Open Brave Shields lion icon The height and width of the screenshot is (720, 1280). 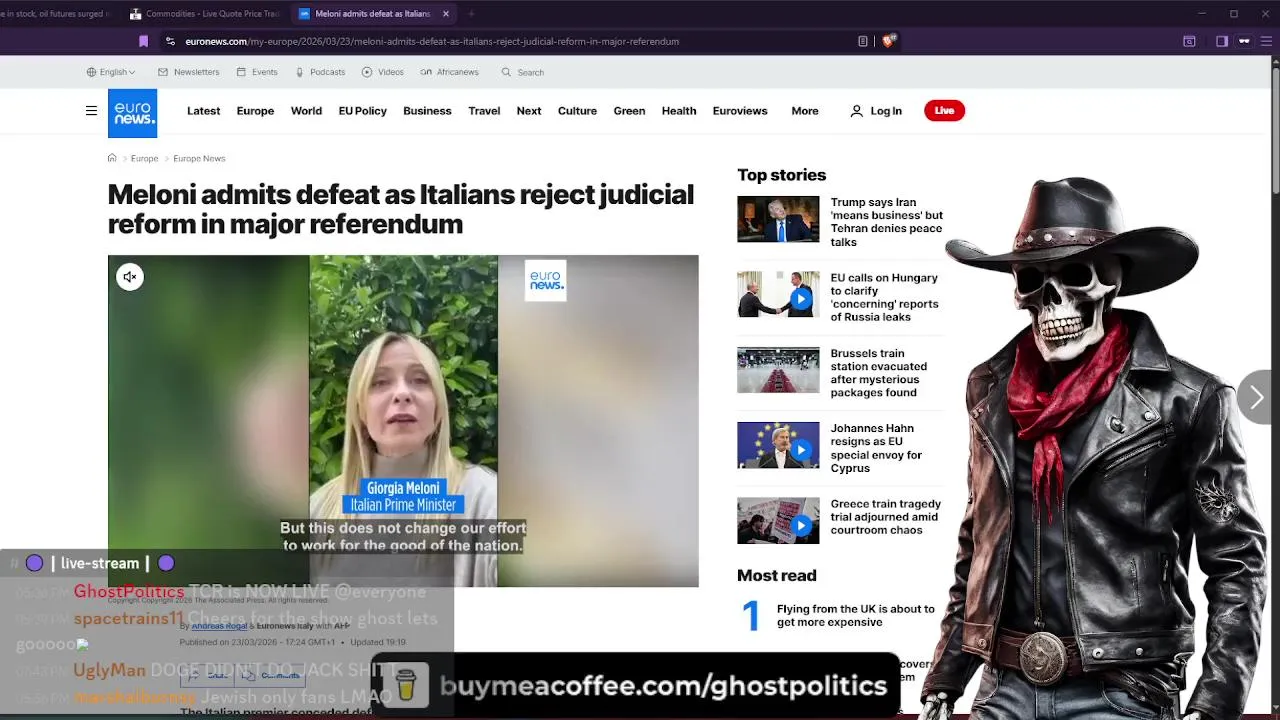point(888,41)
